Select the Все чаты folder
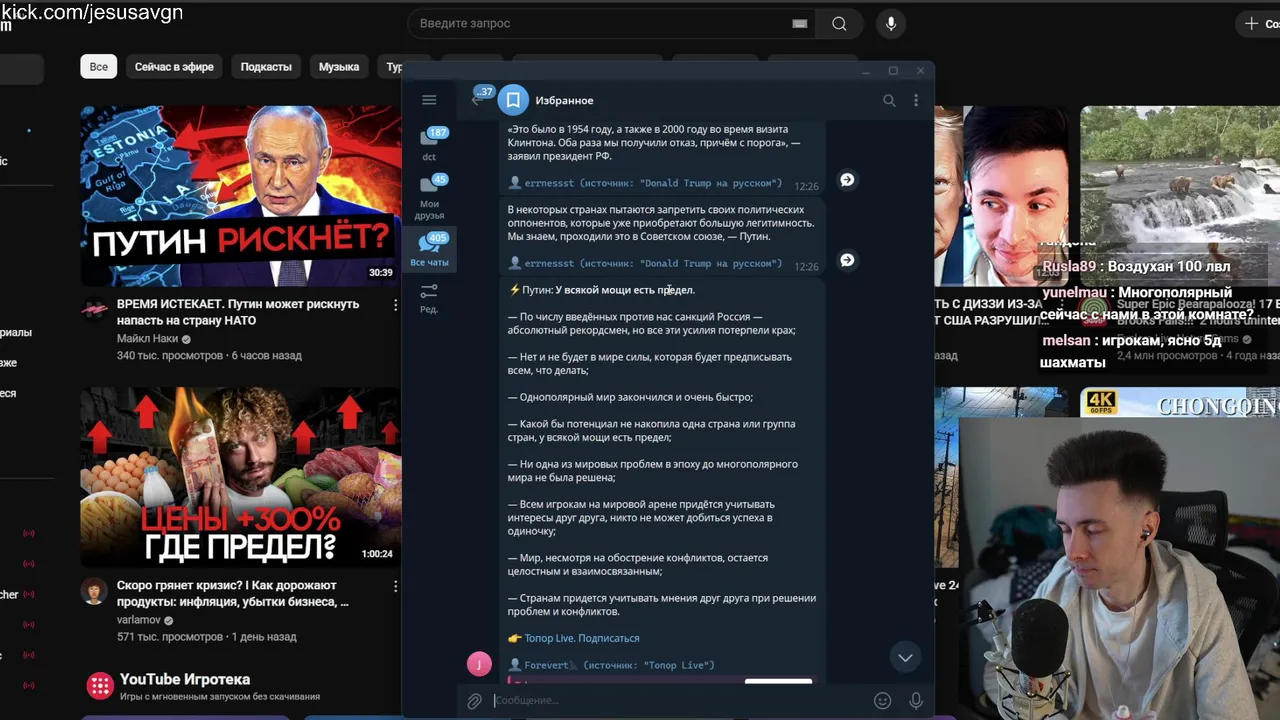 pos(430,250)
